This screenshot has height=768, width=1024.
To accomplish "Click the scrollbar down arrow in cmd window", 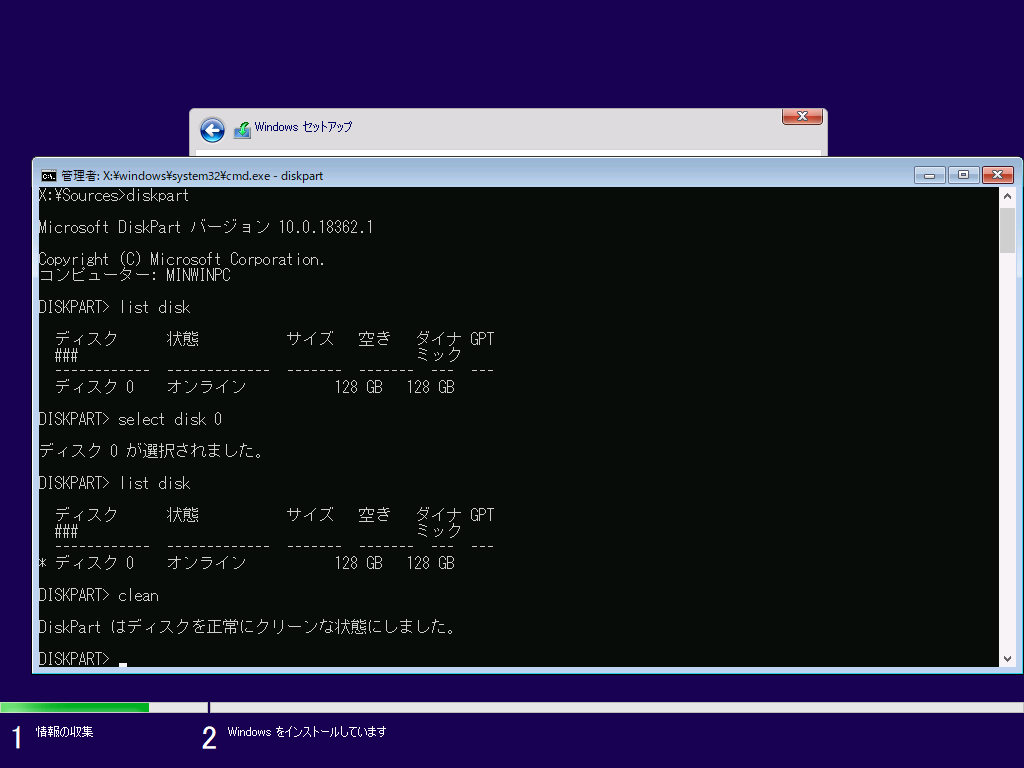I will tap(1007, 659).
